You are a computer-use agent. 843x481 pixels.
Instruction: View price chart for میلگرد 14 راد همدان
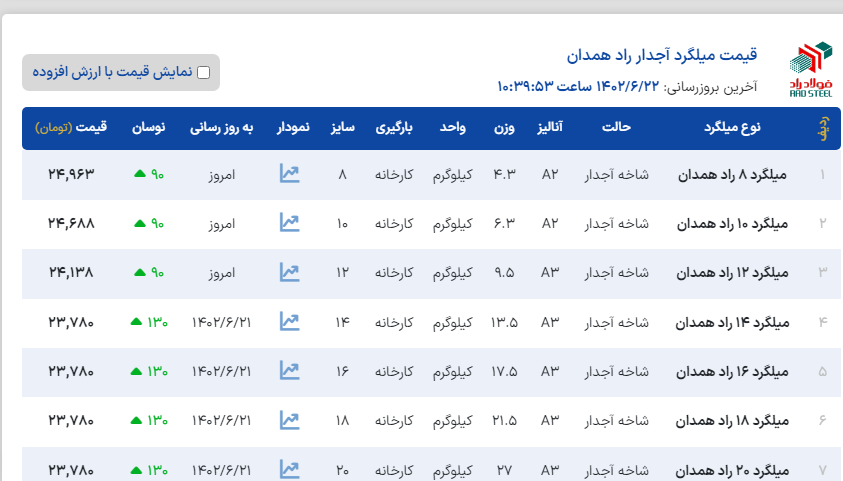pos(289,321)
